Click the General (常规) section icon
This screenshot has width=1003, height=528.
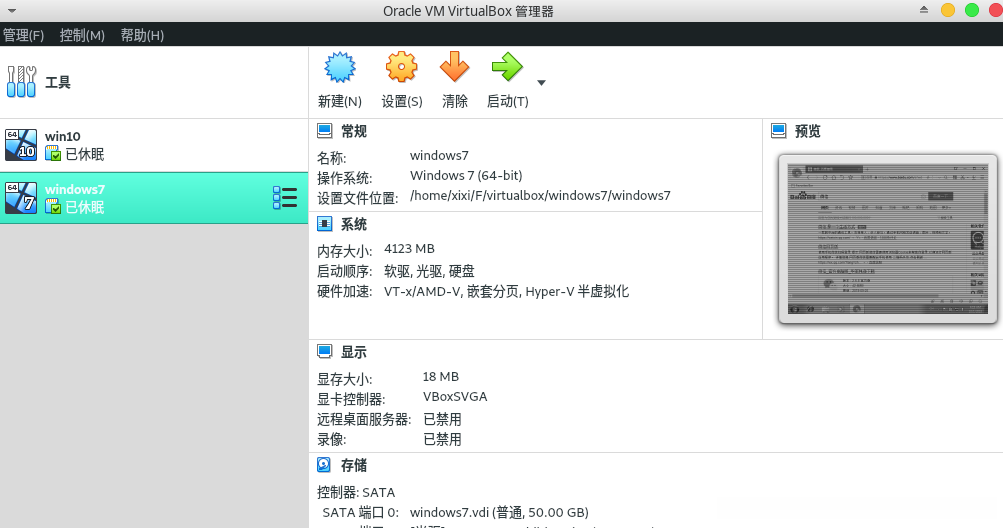tap(325, 131)
